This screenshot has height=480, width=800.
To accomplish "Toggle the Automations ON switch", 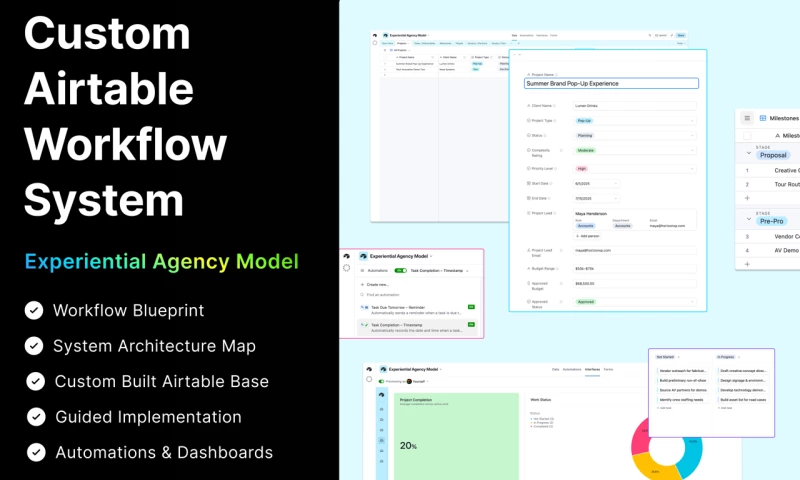I will [401, 271].
